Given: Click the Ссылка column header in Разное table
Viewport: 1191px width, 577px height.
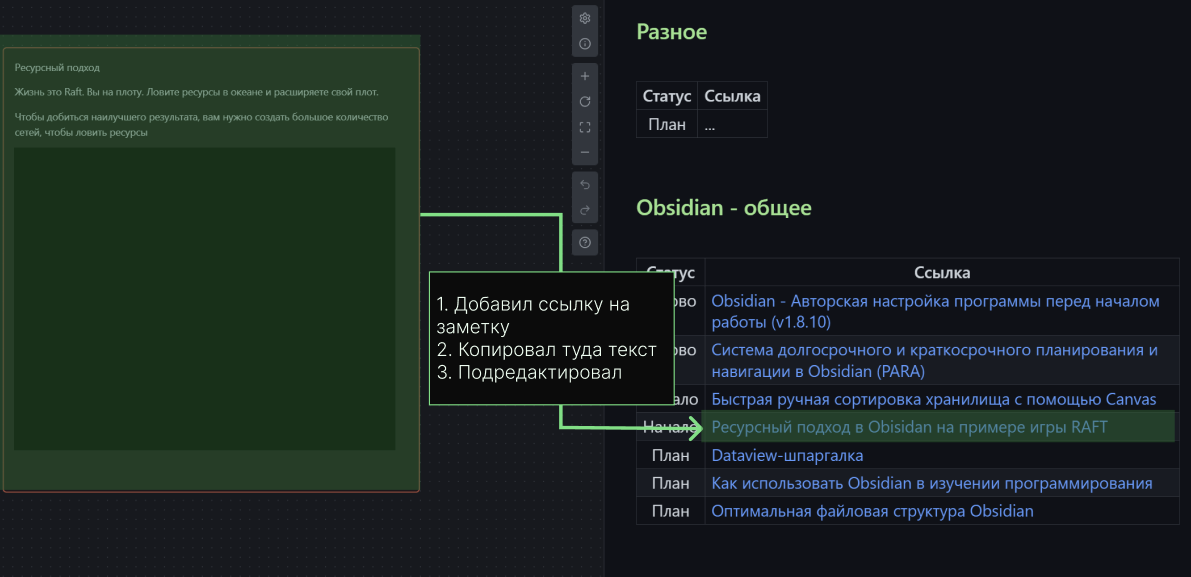Looking at the screenshot, I should click(x=732, y=96).
